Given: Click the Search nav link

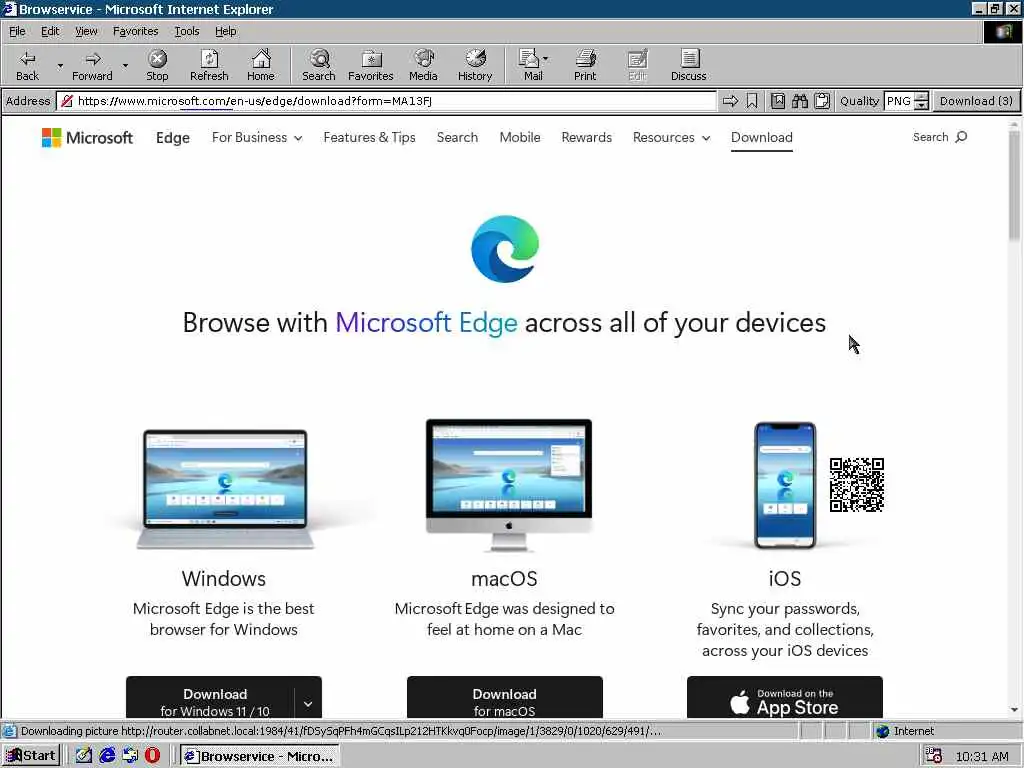Looking at the screenshot, I should 457,138.
